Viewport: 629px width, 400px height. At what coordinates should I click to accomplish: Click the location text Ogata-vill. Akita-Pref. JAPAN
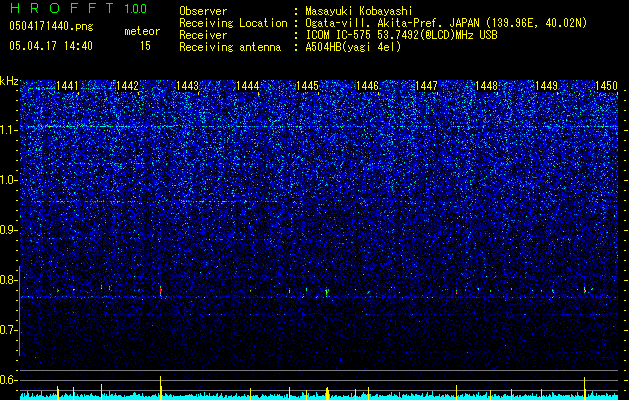[x=392, y=23]
